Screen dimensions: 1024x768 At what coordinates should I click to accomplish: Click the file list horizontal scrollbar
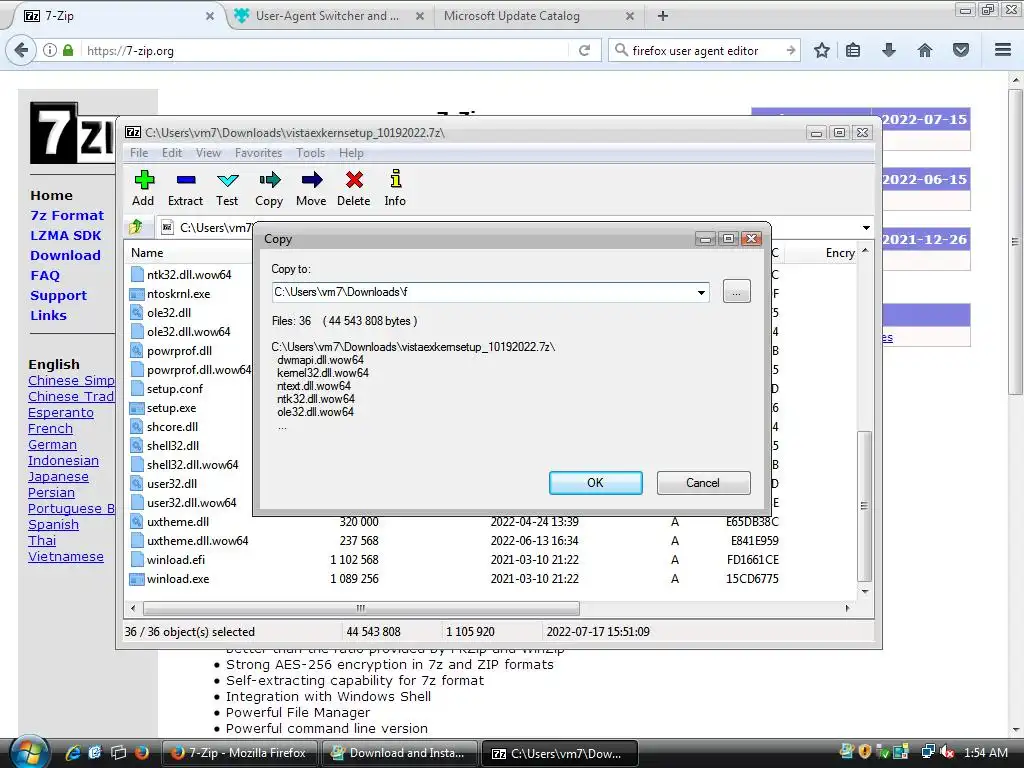361,608
